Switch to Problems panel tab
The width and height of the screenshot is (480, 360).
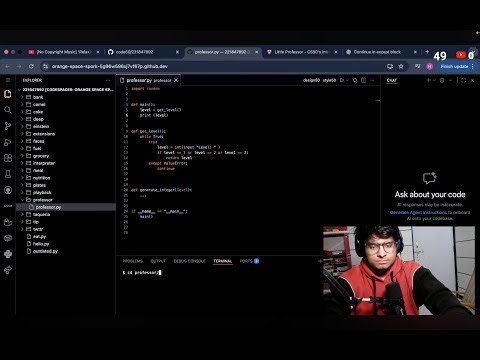point(133,261)
